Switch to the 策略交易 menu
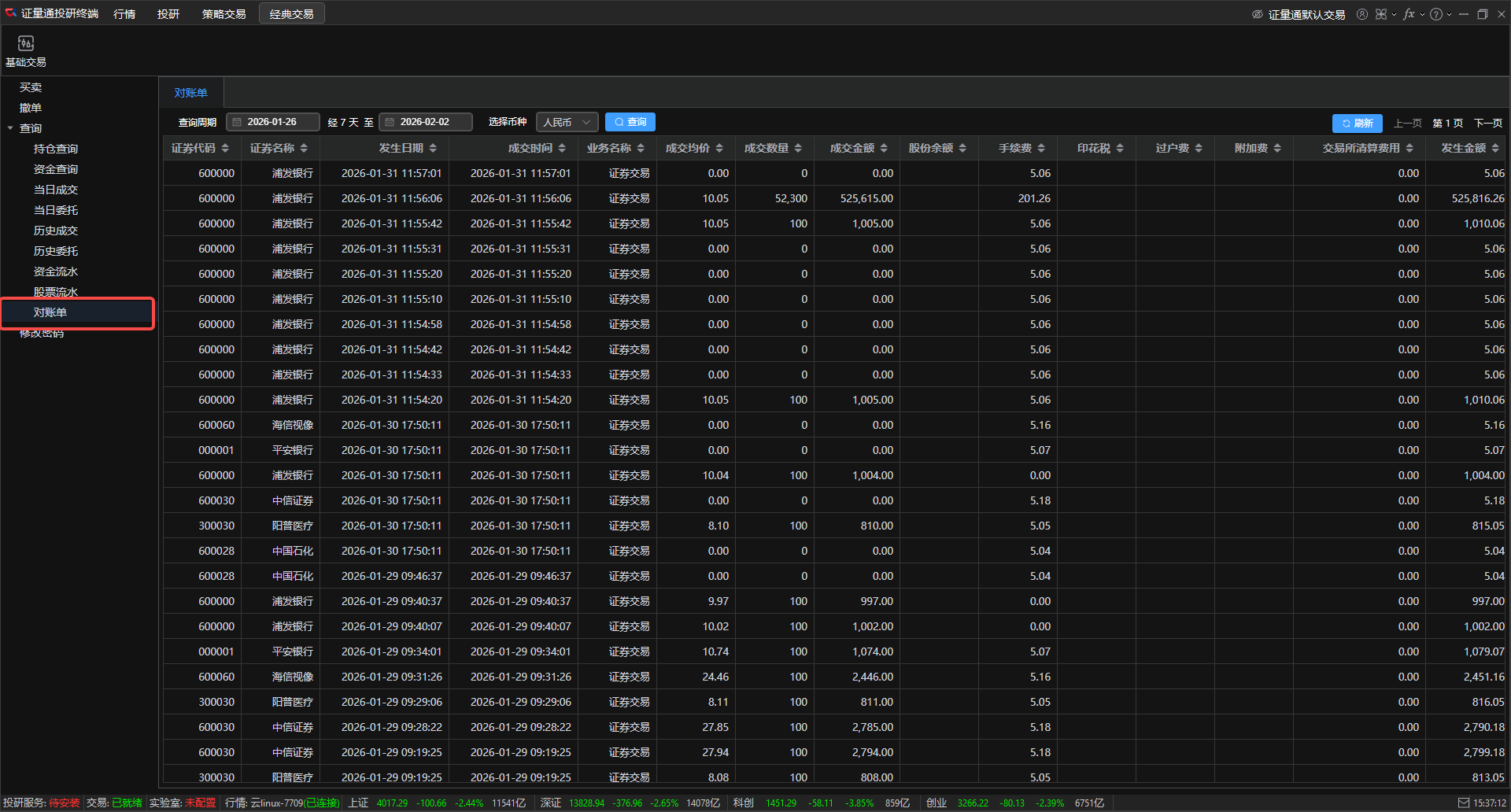 point(224,14)
